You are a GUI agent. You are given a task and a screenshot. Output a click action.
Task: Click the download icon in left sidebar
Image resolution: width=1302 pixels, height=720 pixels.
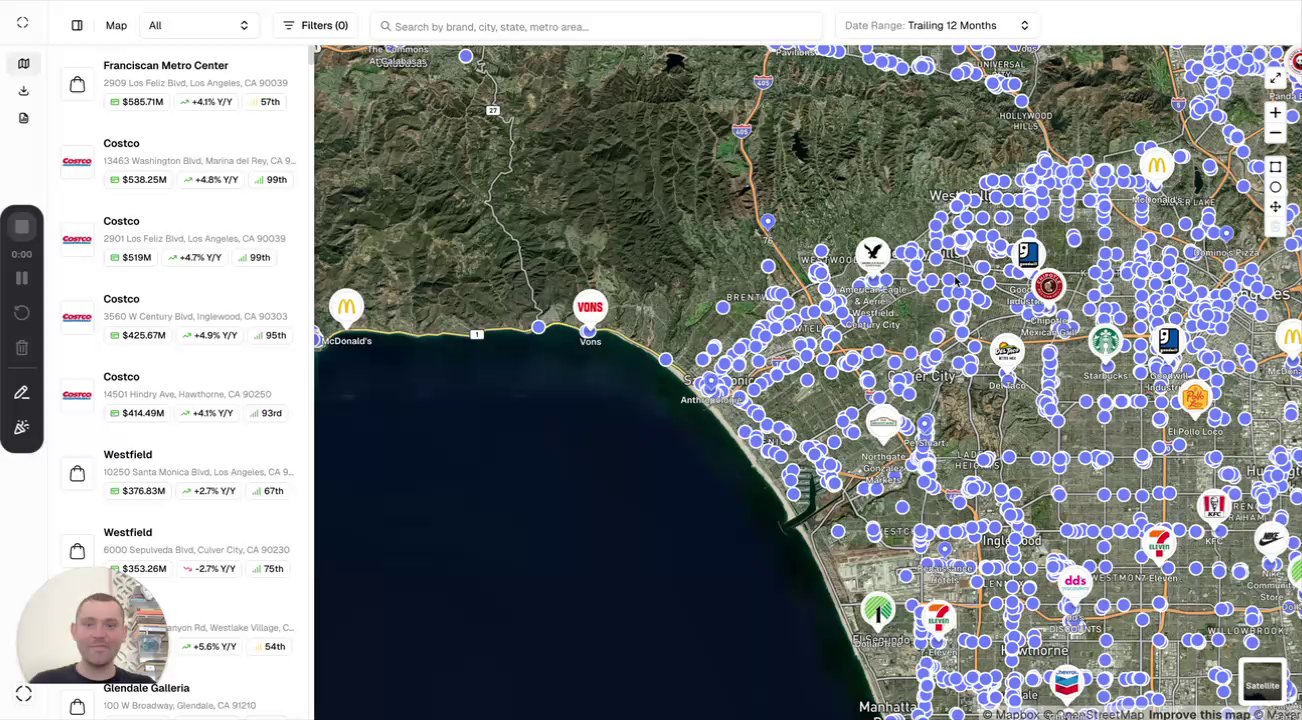[x=23, y=91]
